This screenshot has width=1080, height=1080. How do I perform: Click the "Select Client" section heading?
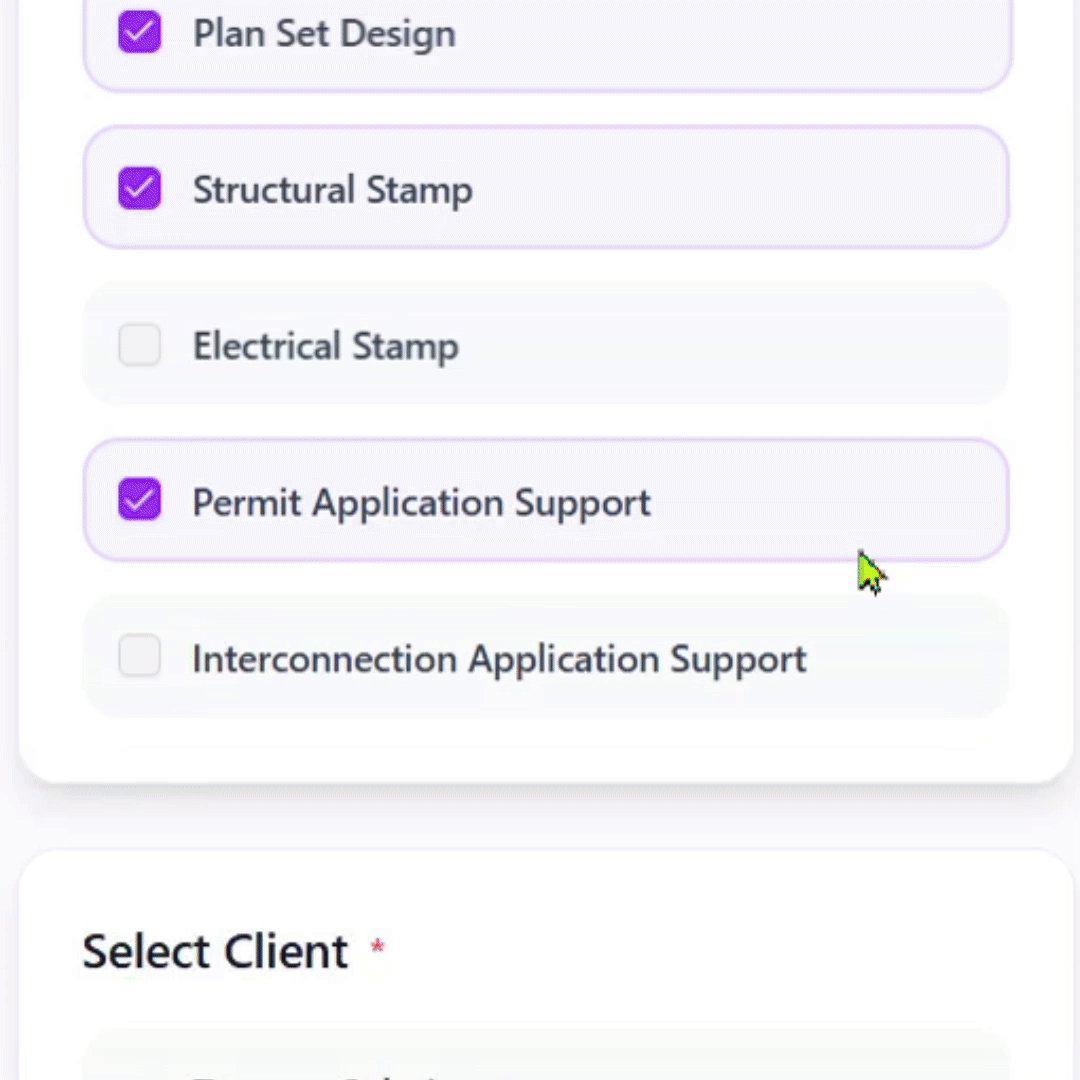tap(215, 951)
